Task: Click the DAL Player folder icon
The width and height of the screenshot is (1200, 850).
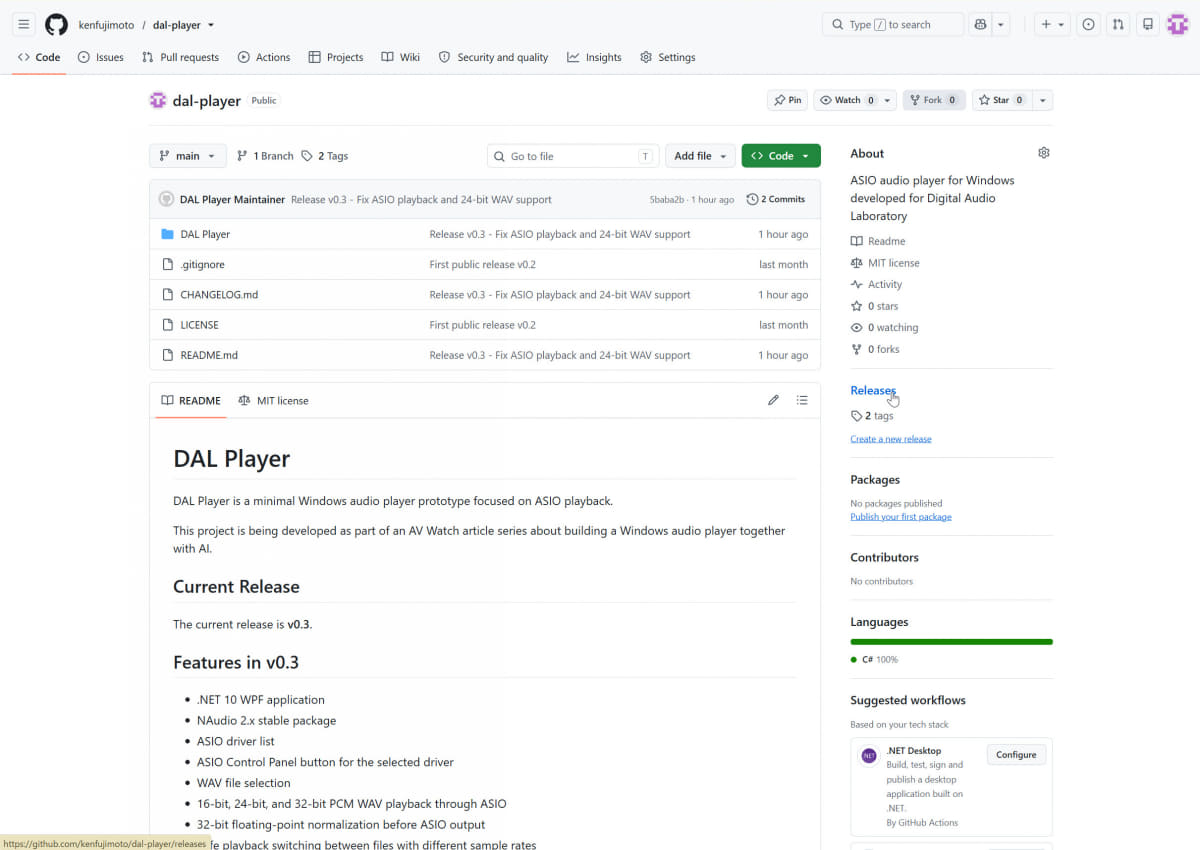Action: [168, 234]
